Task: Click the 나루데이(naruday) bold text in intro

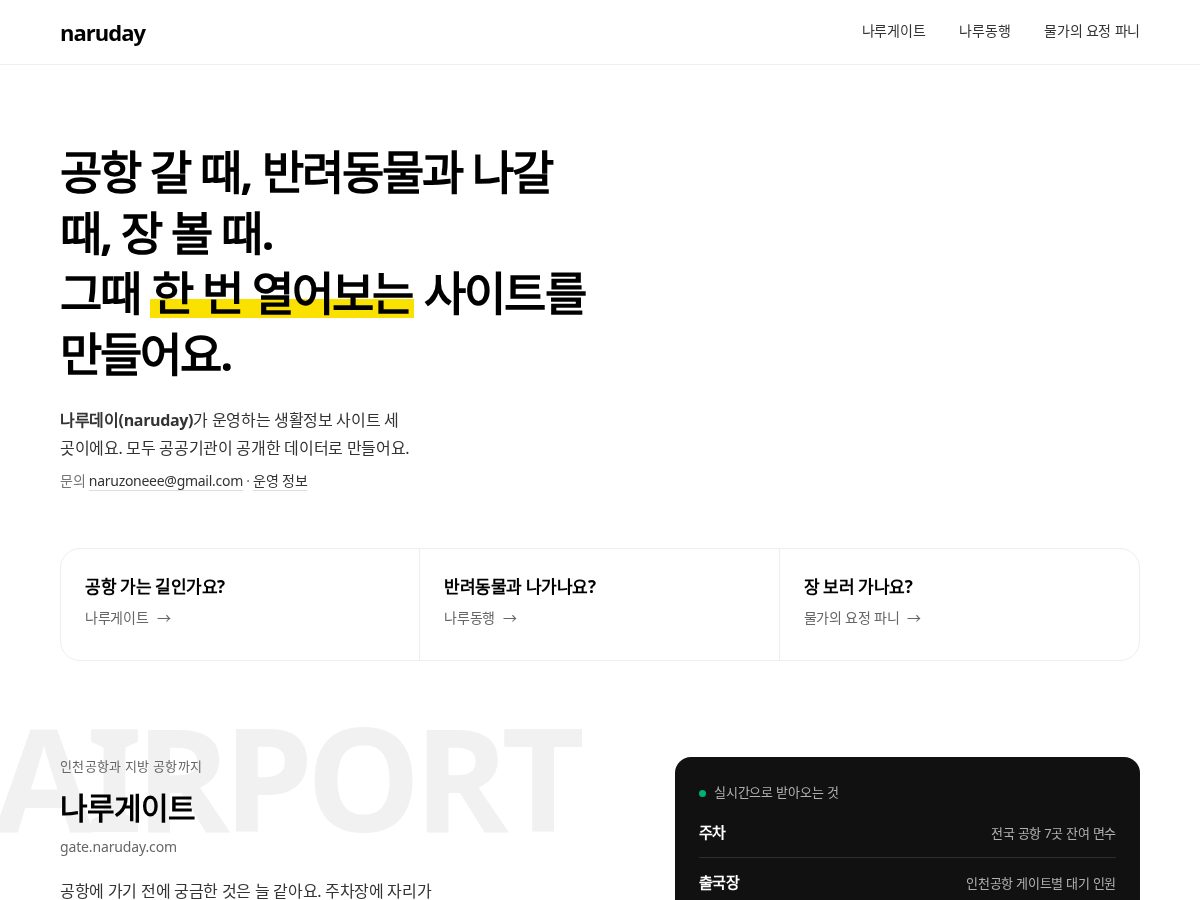Action: pyautogui.click(x=127, y=420)
